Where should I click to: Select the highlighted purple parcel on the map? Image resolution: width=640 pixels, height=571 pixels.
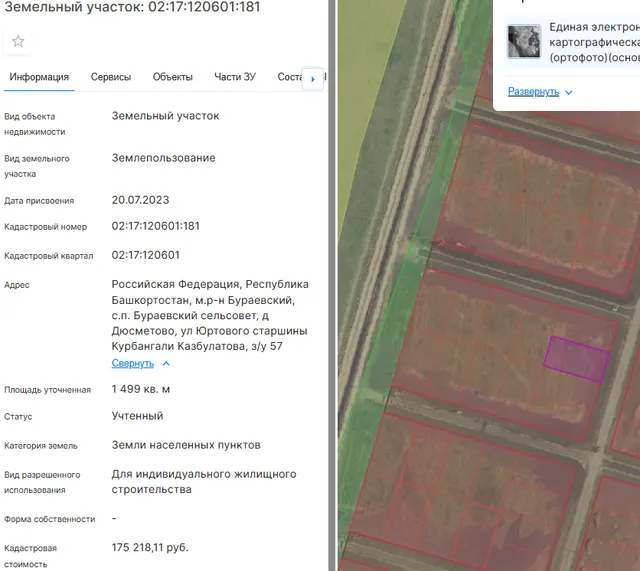pos(577,360)
